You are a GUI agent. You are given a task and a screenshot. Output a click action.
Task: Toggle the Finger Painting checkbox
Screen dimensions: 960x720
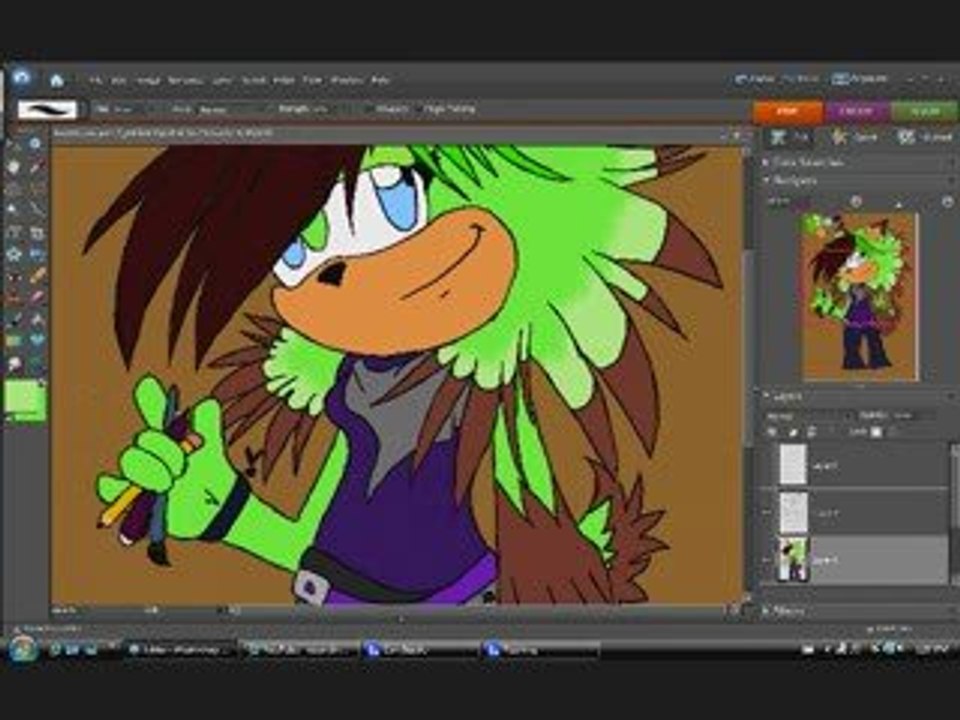(419, 109)
